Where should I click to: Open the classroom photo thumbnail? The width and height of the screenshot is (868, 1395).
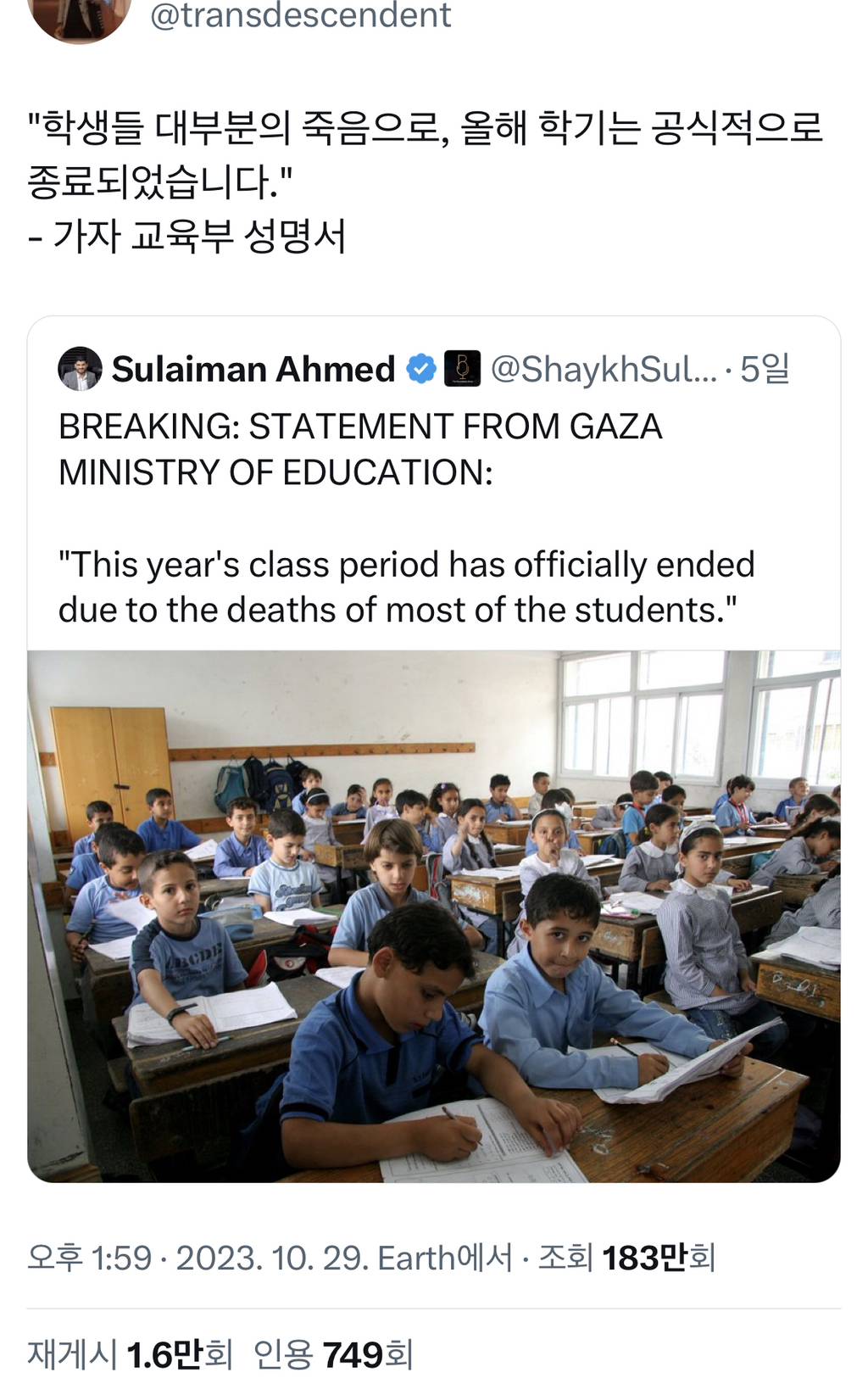(434, 917)
